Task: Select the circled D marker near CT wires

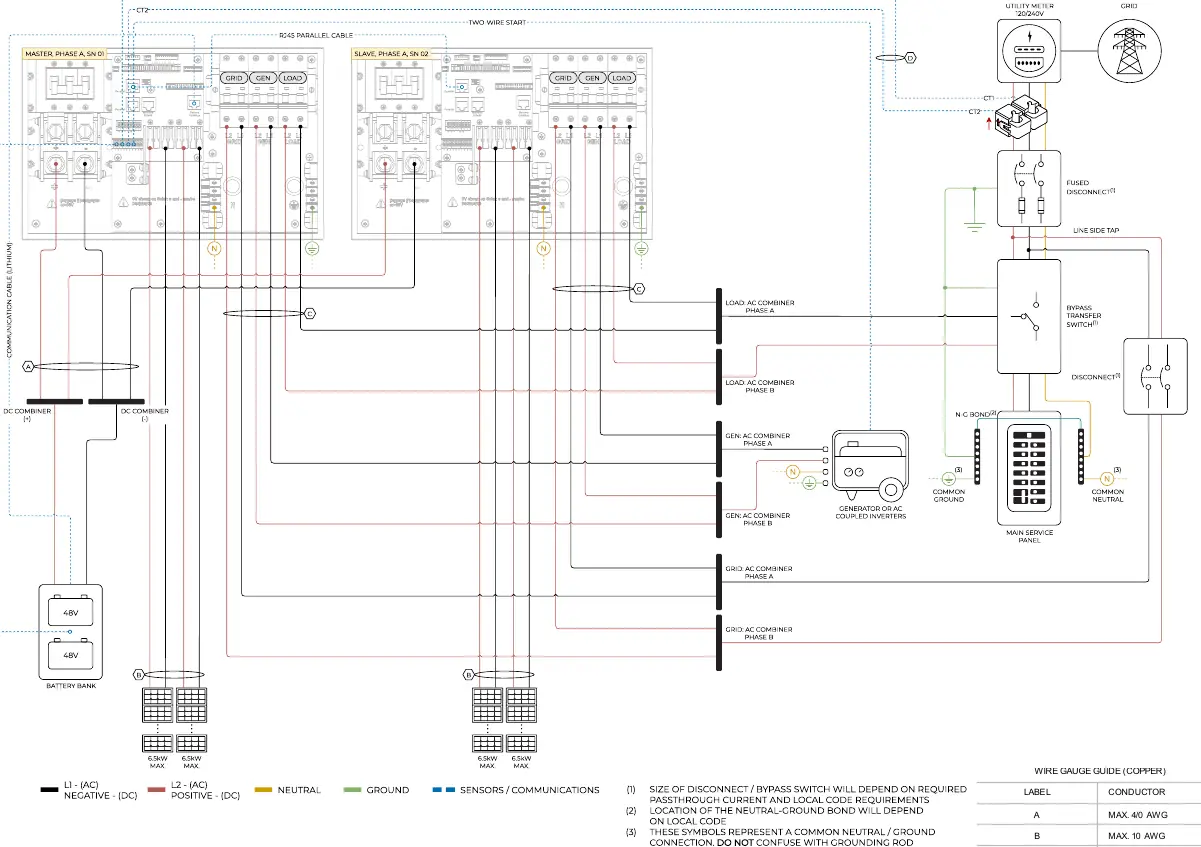Action: pyautogui.click(x=910, y=59)
